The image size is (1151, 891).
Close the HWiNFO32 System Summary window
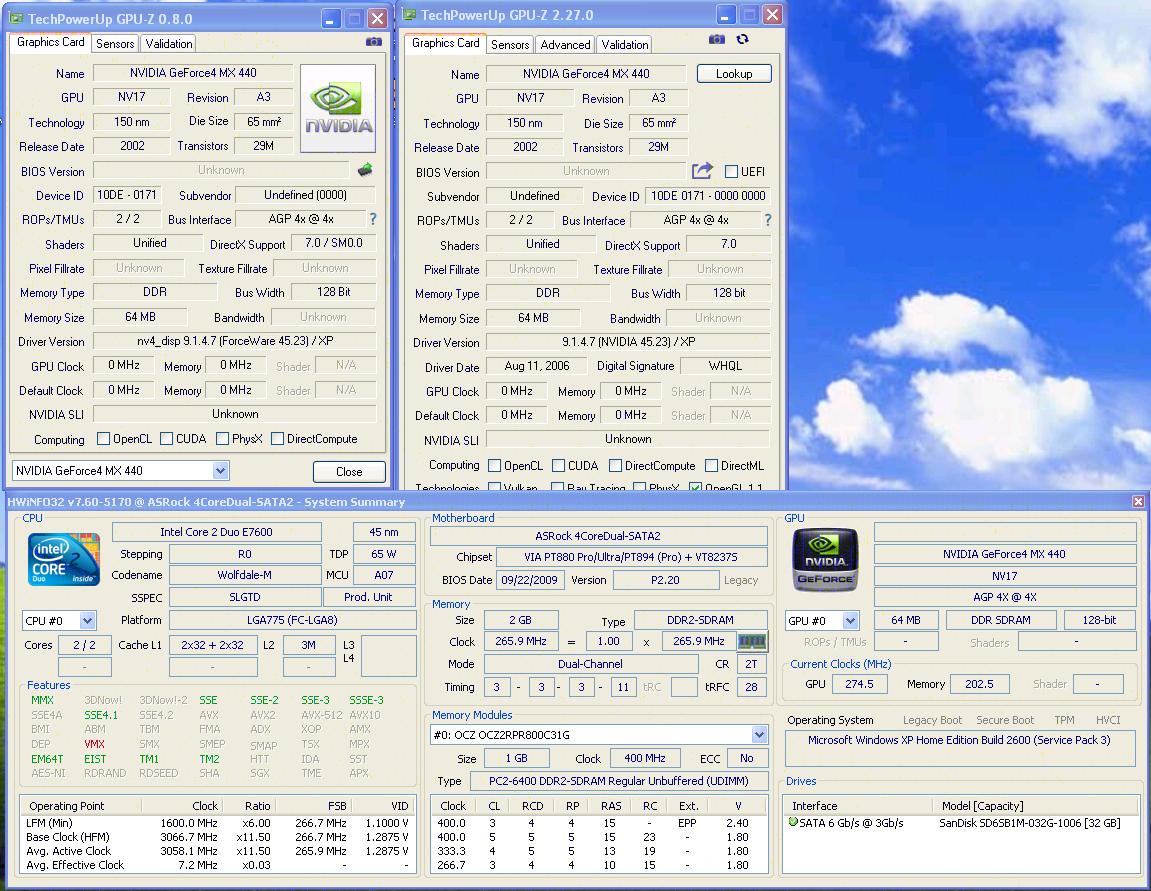[1138, 501]
